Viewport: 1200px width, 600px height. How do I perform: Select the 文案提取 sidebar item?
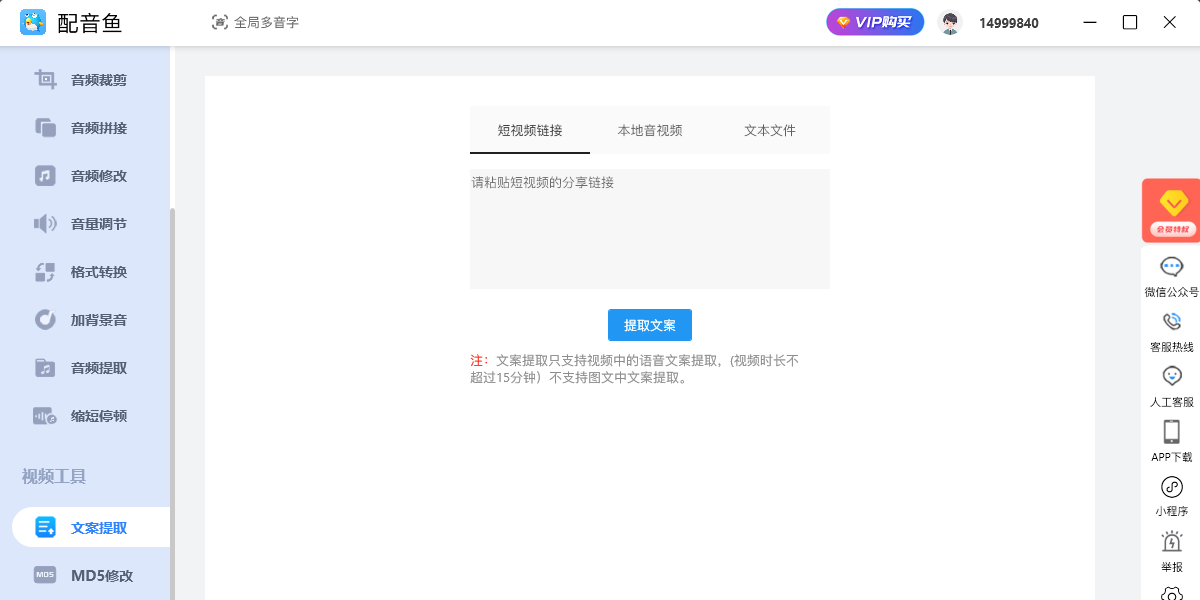coord(91,527)
